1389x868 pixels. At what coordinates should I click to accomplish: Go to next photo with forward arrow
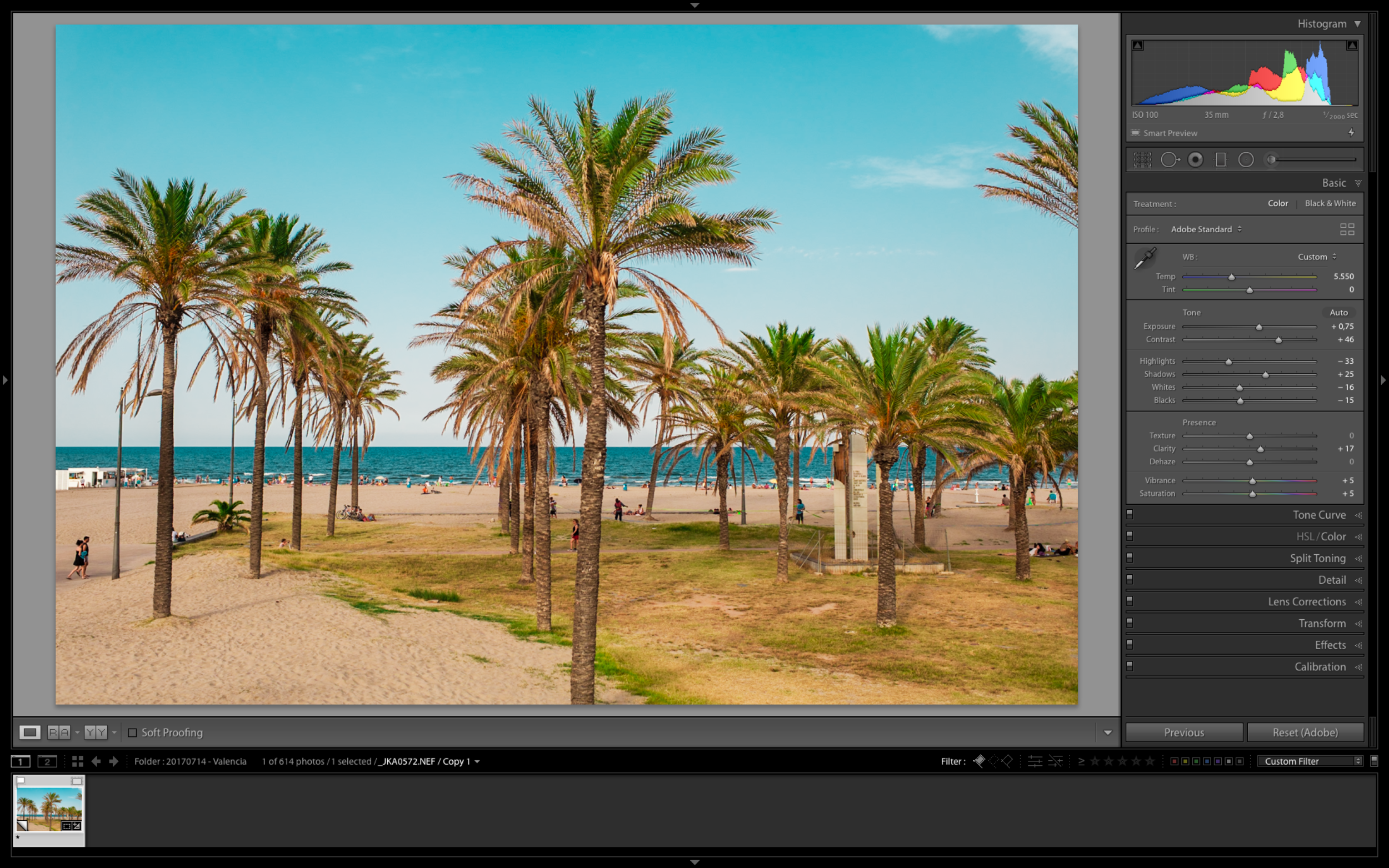[114, 761]
